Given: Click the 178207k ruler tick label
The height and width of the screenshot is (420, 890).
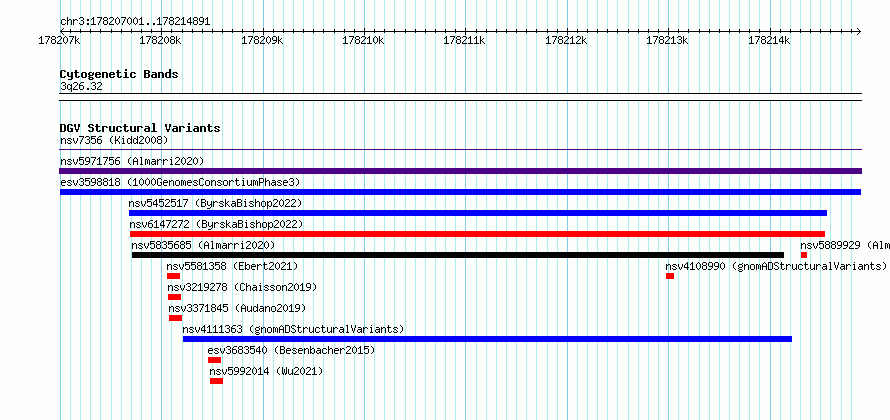Looking at the screenshot, I should tap(60, 40).
